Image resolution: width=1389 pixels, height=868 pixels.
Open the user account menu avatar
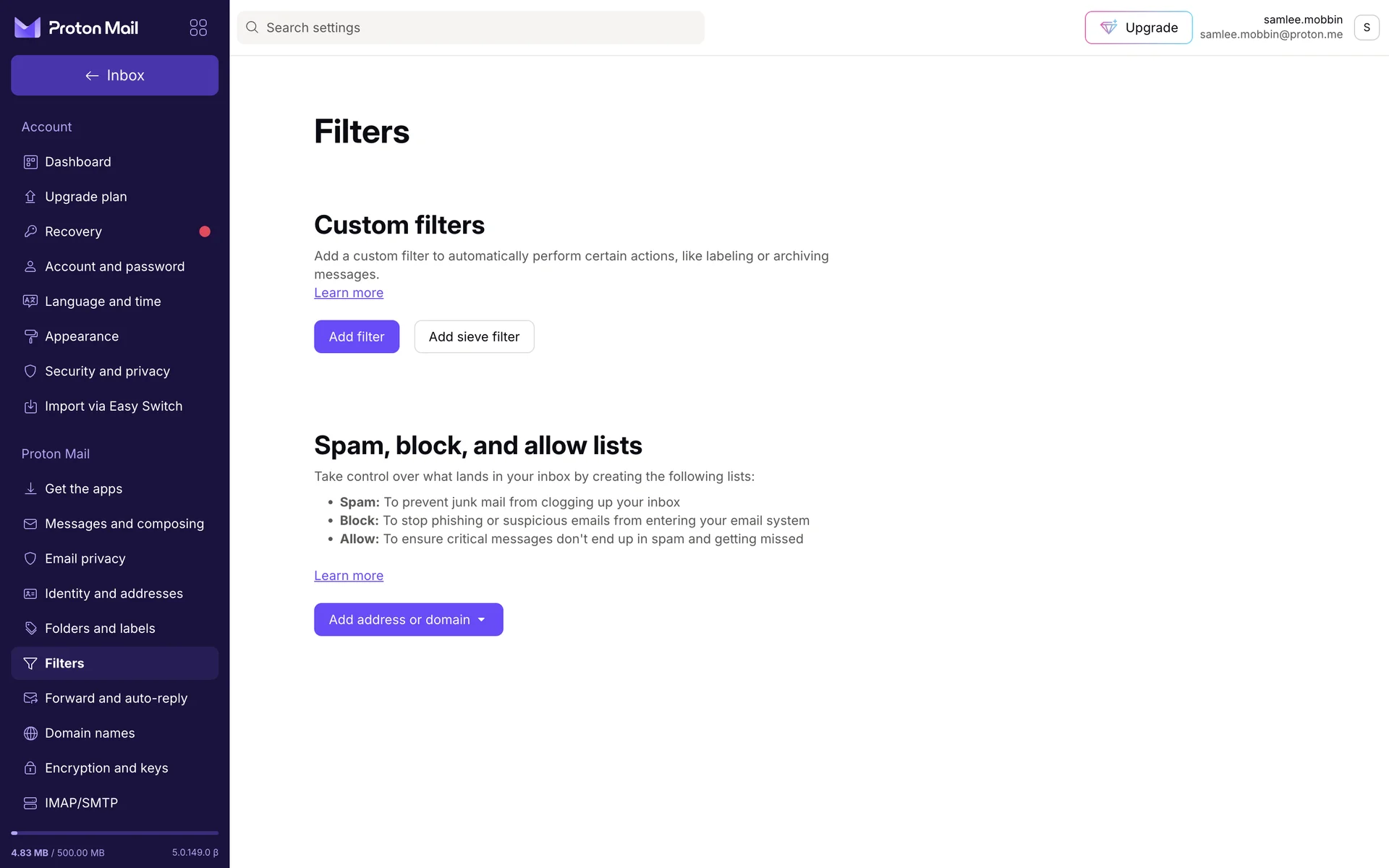[x=1366, y=27]
